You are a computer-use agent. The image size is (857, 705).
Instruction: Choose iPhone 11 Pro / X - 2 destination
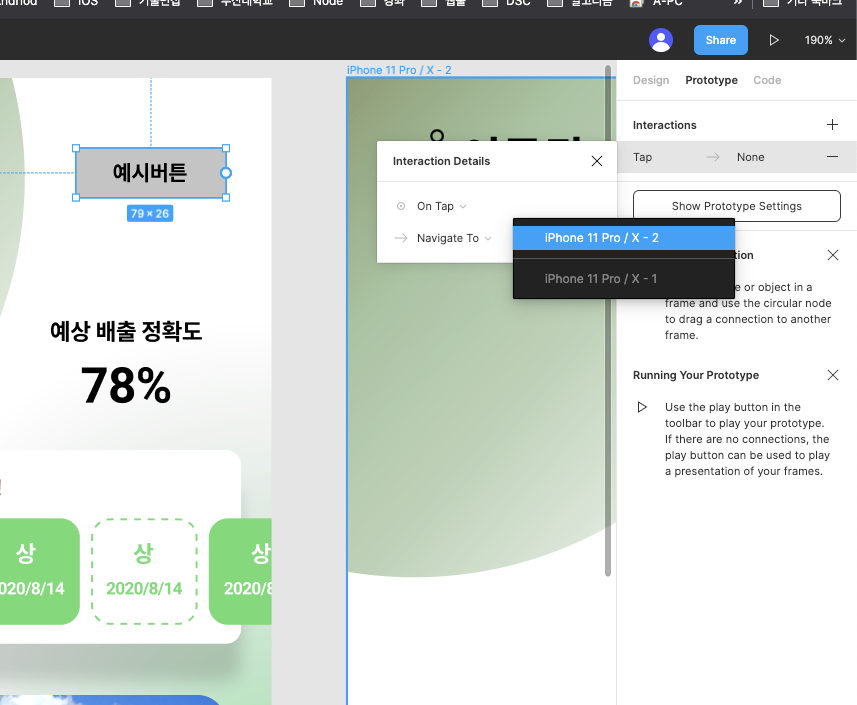(x=624, y=238)
